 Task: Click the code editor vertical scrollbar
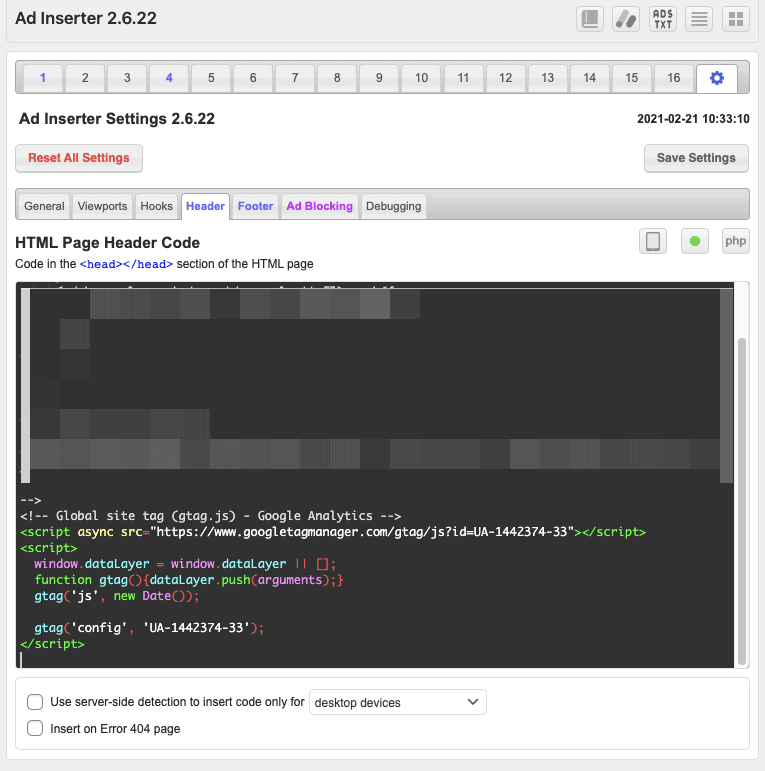pyautogui.click(x=742, y=501)
